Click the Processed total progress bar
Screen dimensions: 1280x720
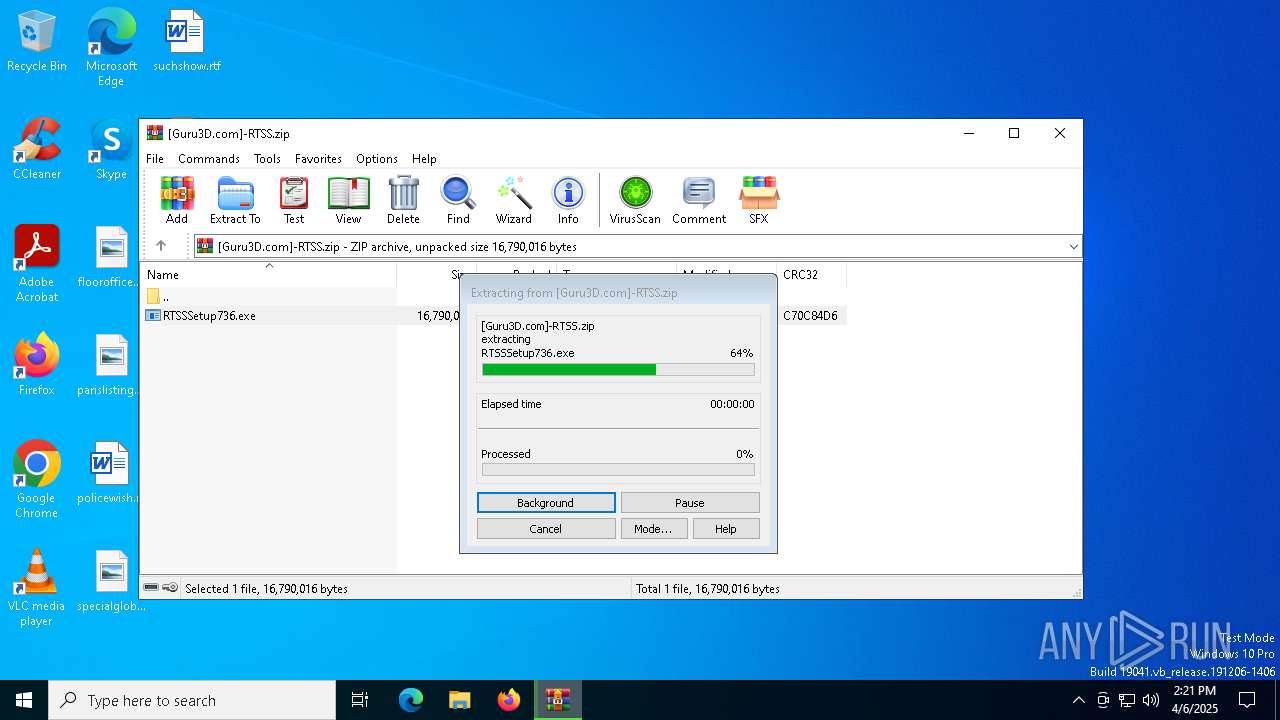pyautogui.click(x=618, y=470)
